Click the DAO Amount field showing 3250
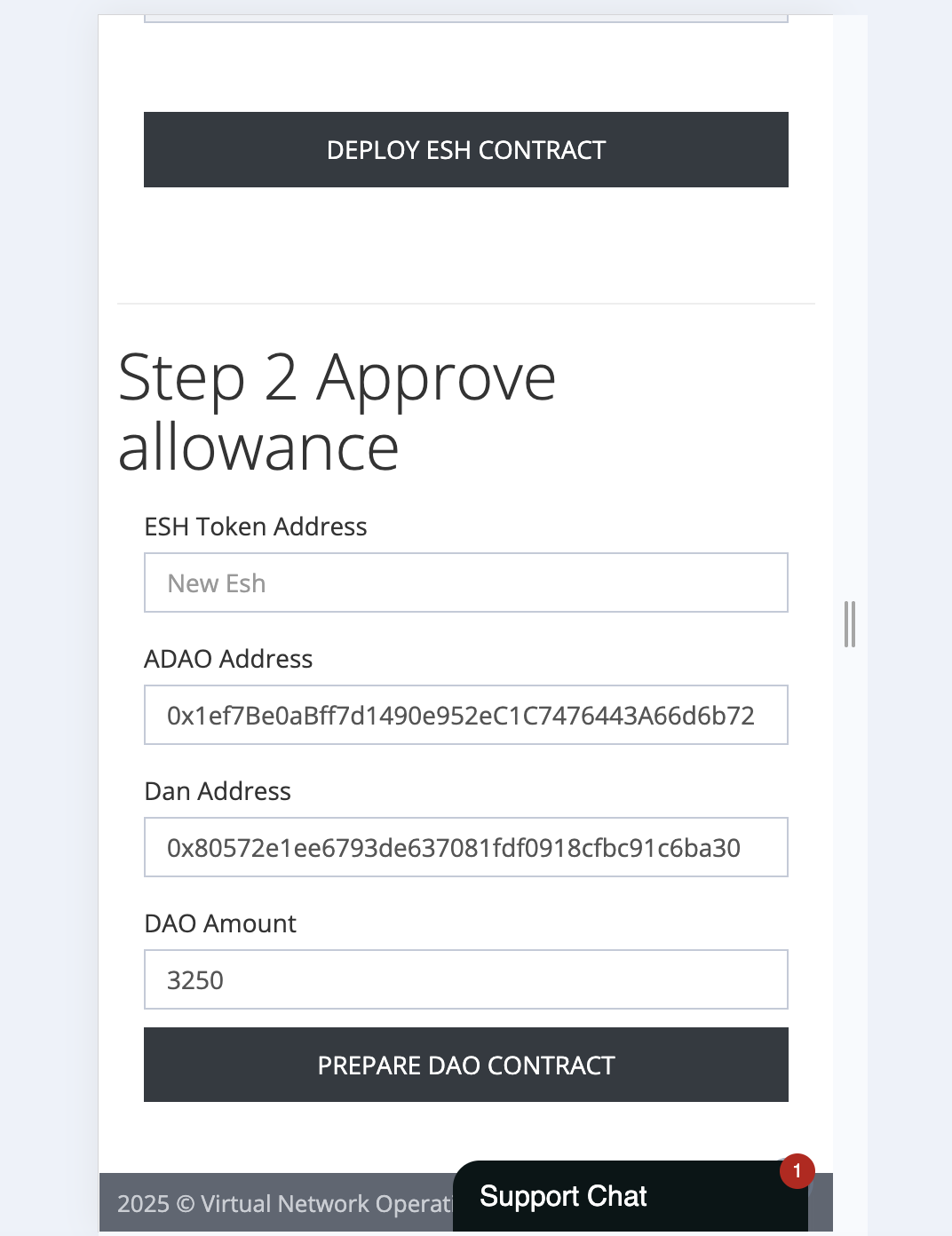 tap(465, 979)
